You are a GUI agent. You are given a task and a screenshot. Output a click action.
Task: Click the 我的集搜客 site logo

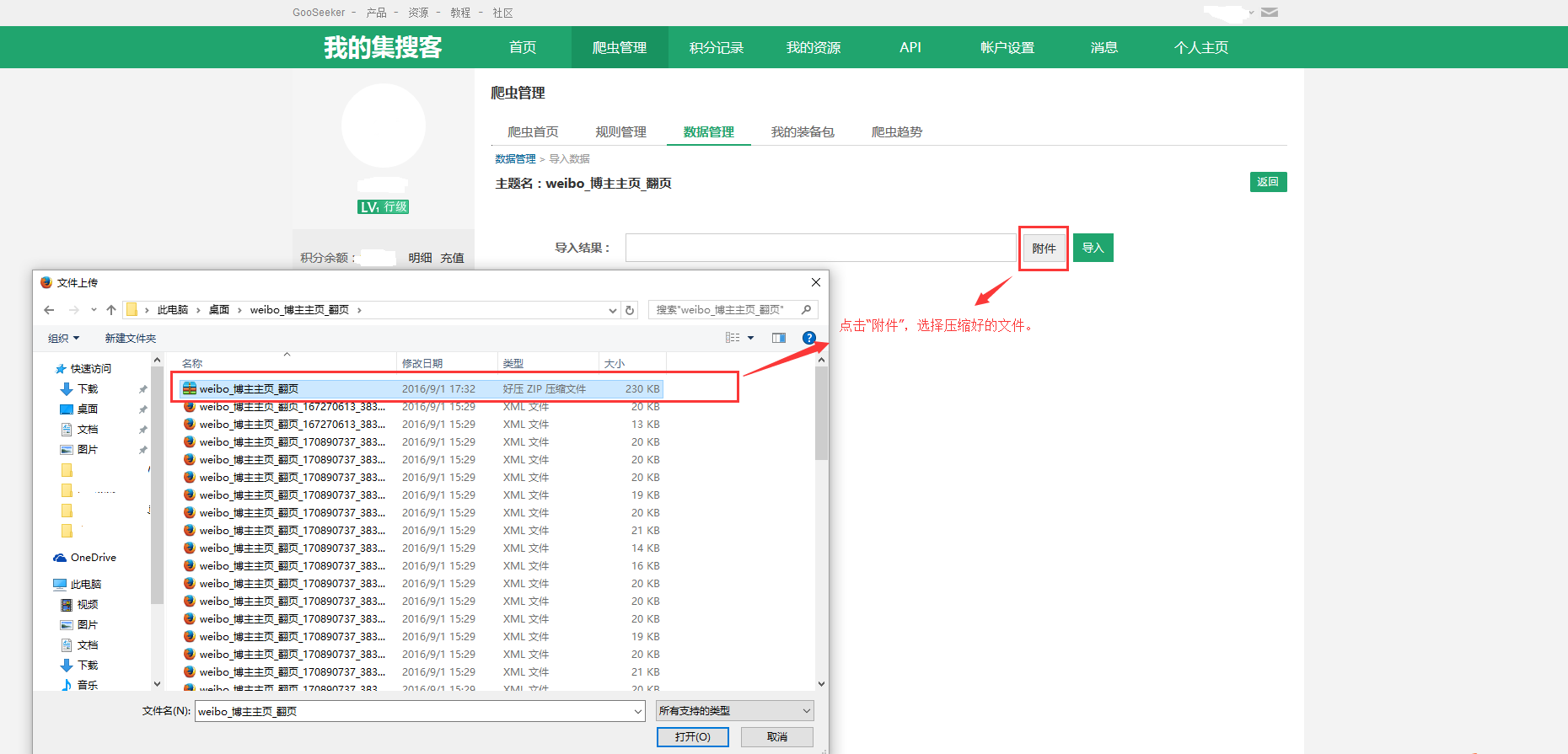(383, 47)
